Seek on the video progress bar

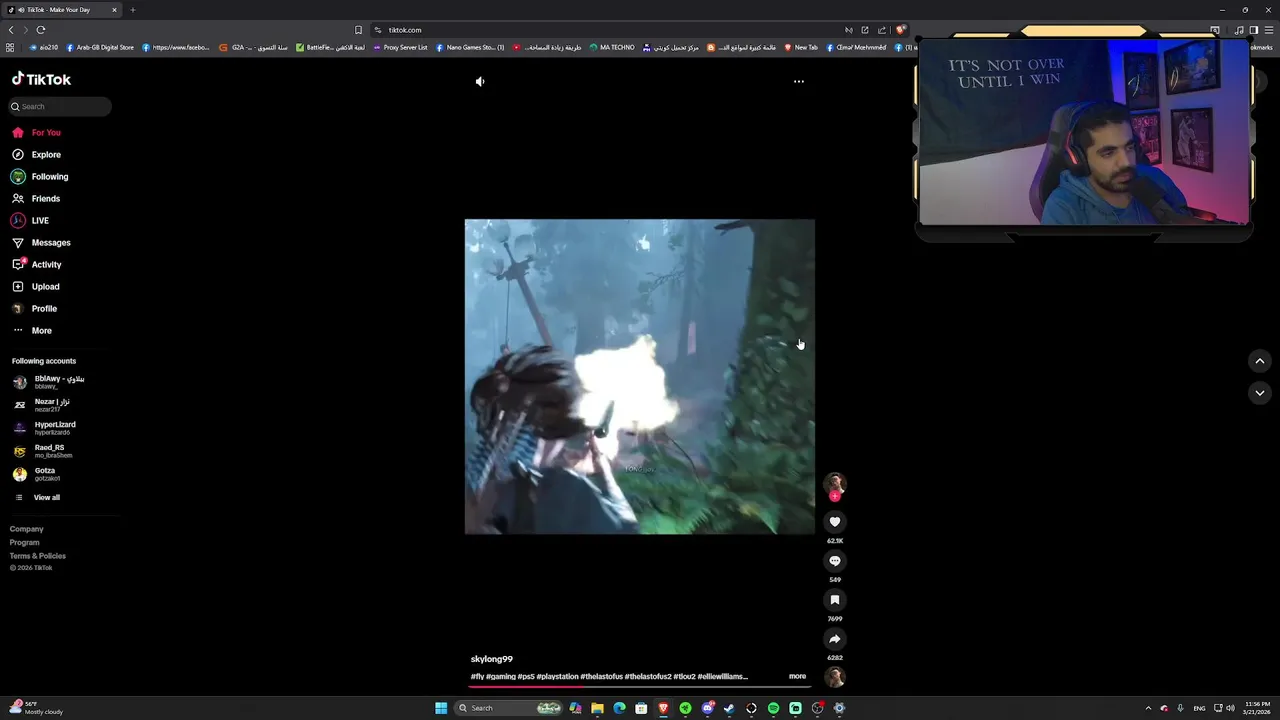640,686
